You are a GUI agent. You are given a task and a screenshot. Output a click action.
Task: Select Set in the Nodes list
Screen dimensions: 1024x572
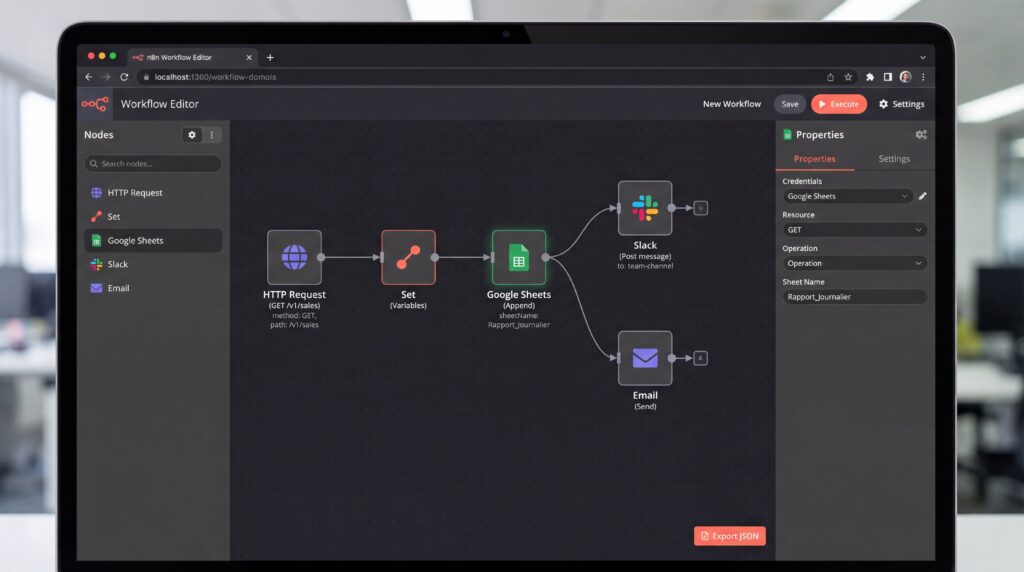(153, 216)
